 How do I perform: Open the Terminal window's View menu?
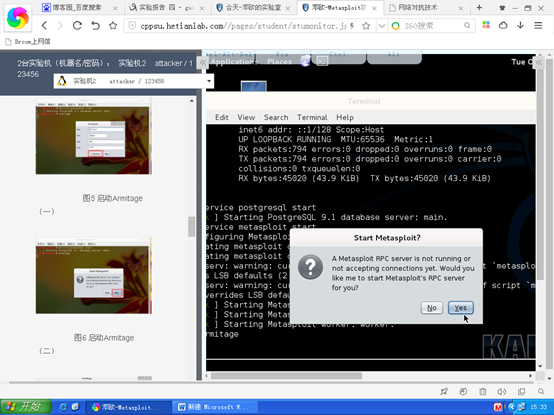click(x=246, y=117)
